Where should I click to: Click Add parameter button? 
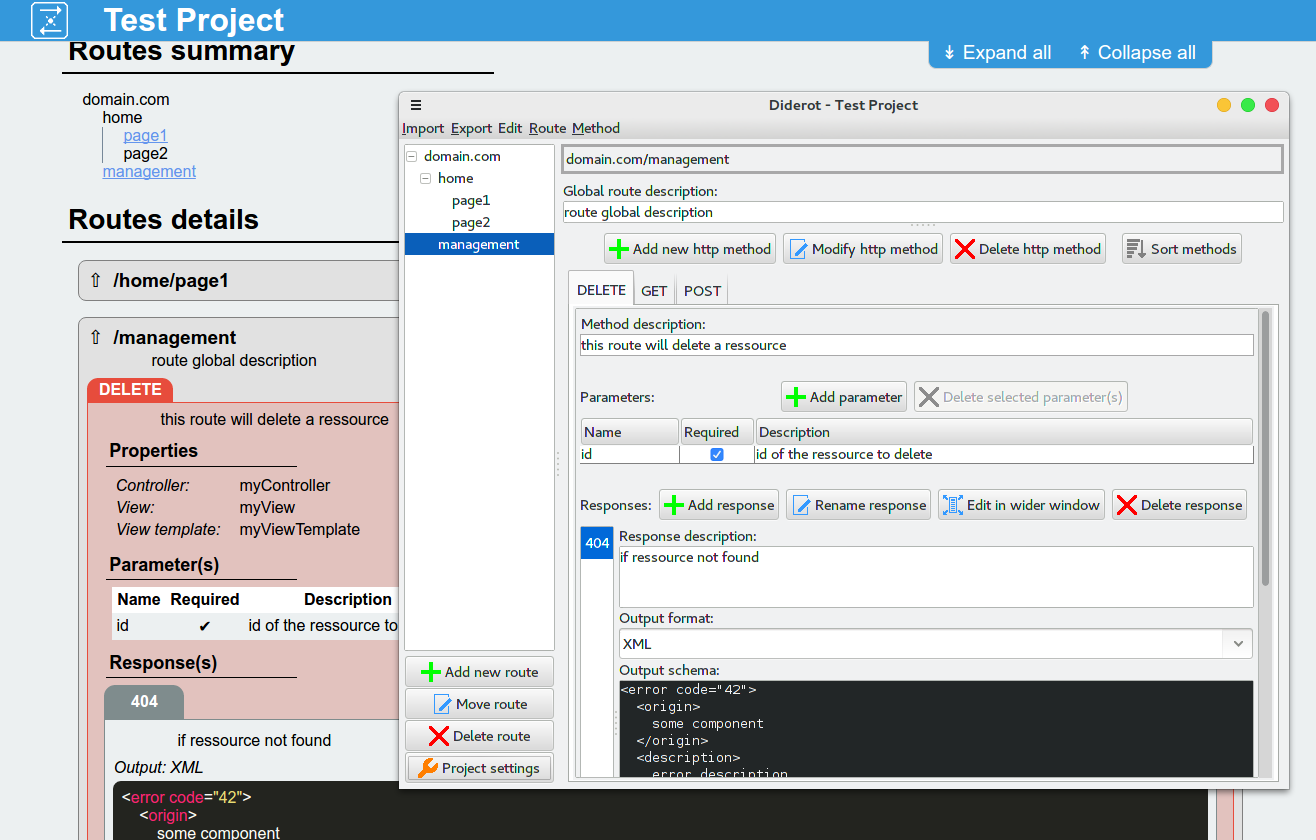point(844,397)
